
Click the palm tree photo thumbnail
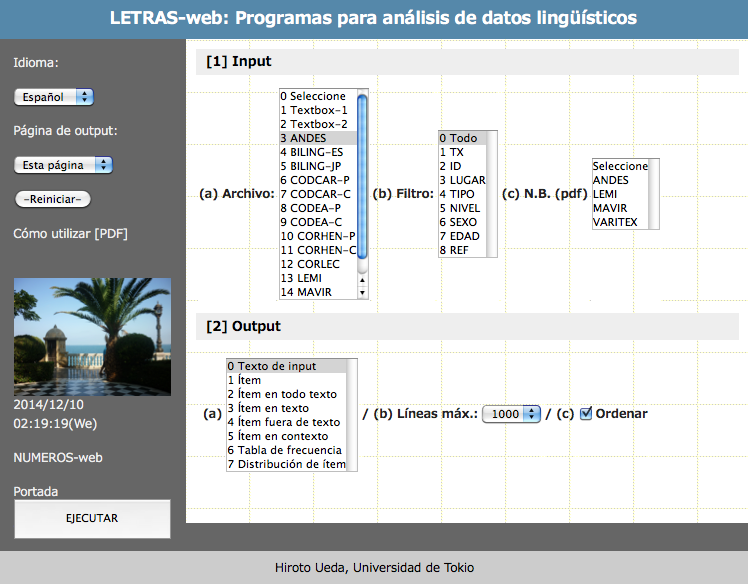coord(92,337)
